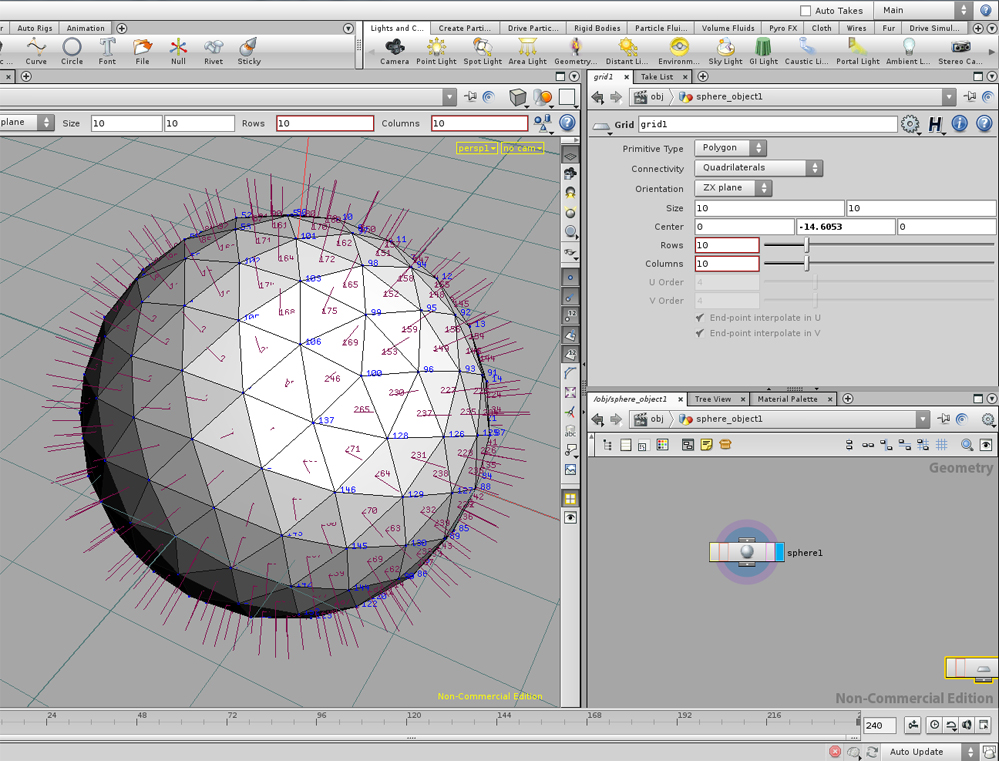
Task: Create a Sky Light
Action: pos(725,52)
